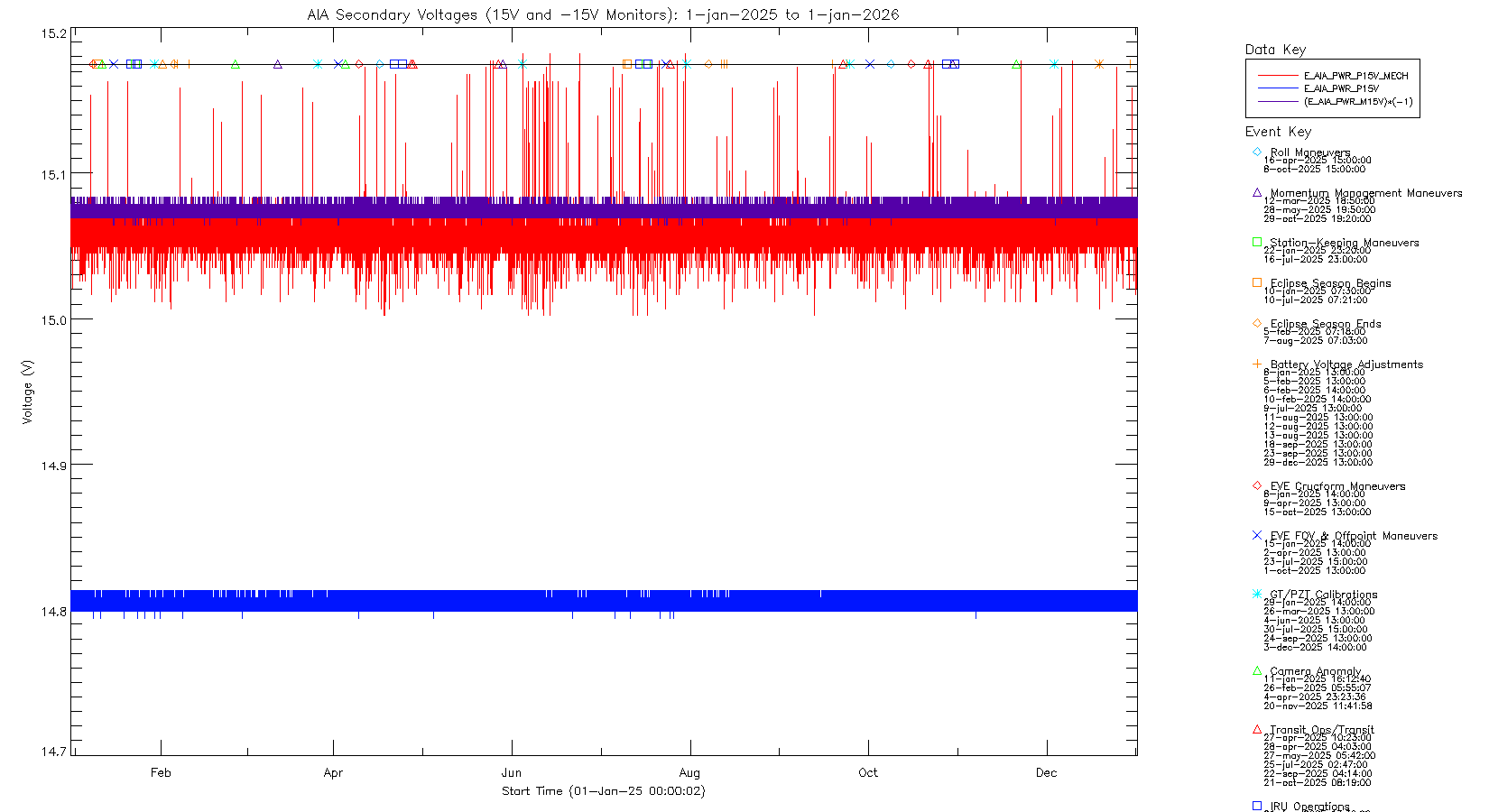Click the Eclipse Season Ends orange diamond icon
1489x812 pixels.
1257,323
